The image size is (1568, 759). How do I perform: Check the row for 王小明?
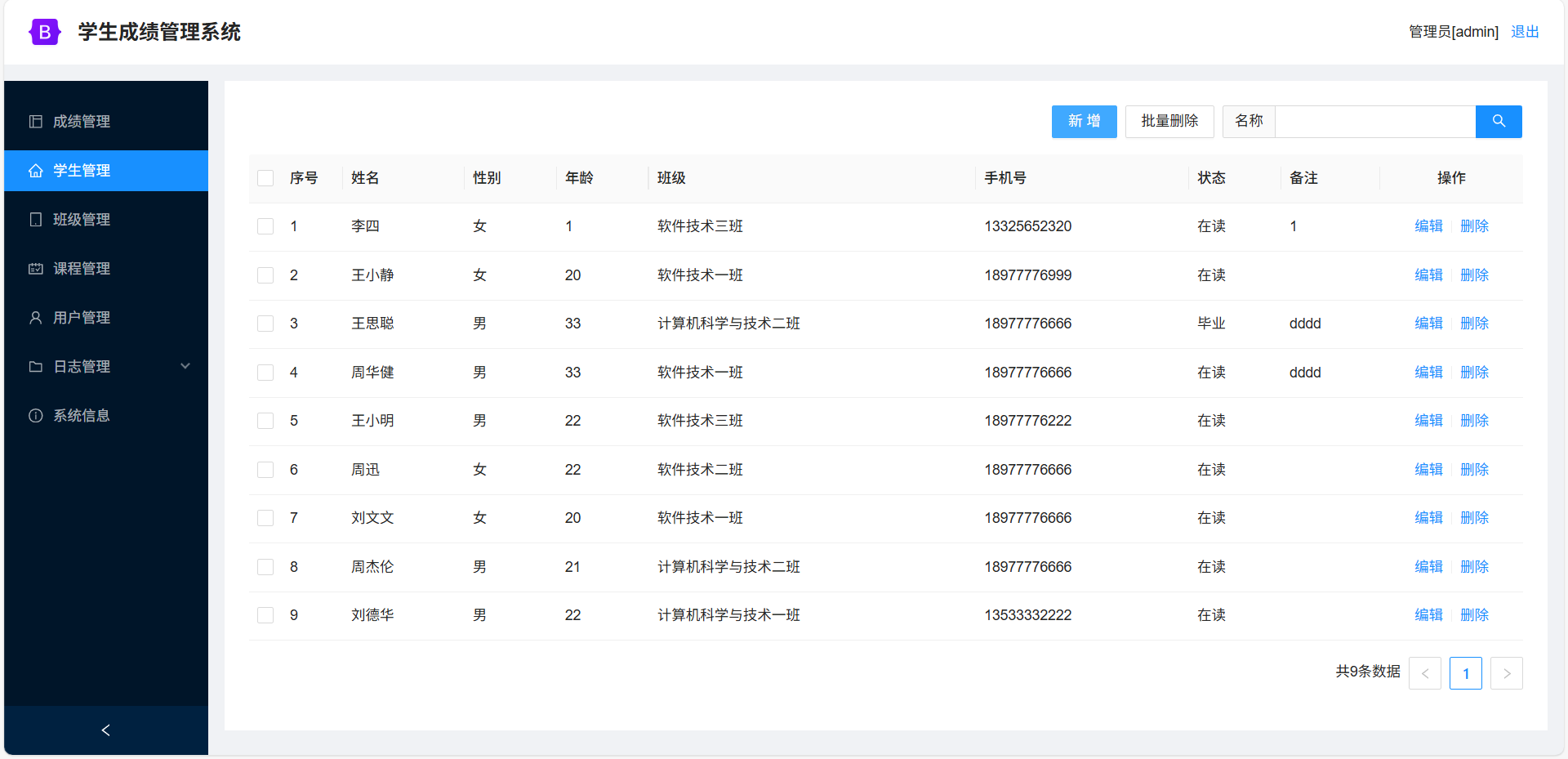pyautogui.click(x=265, y=421)
